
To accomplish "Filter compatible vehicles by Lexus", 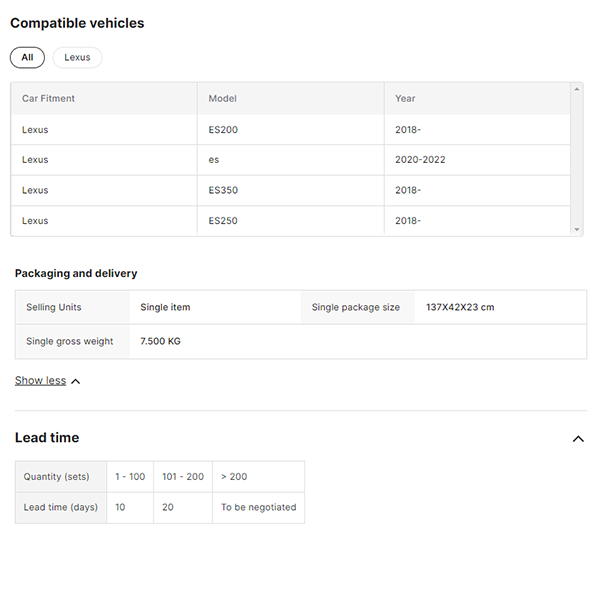I will [77, 57].
